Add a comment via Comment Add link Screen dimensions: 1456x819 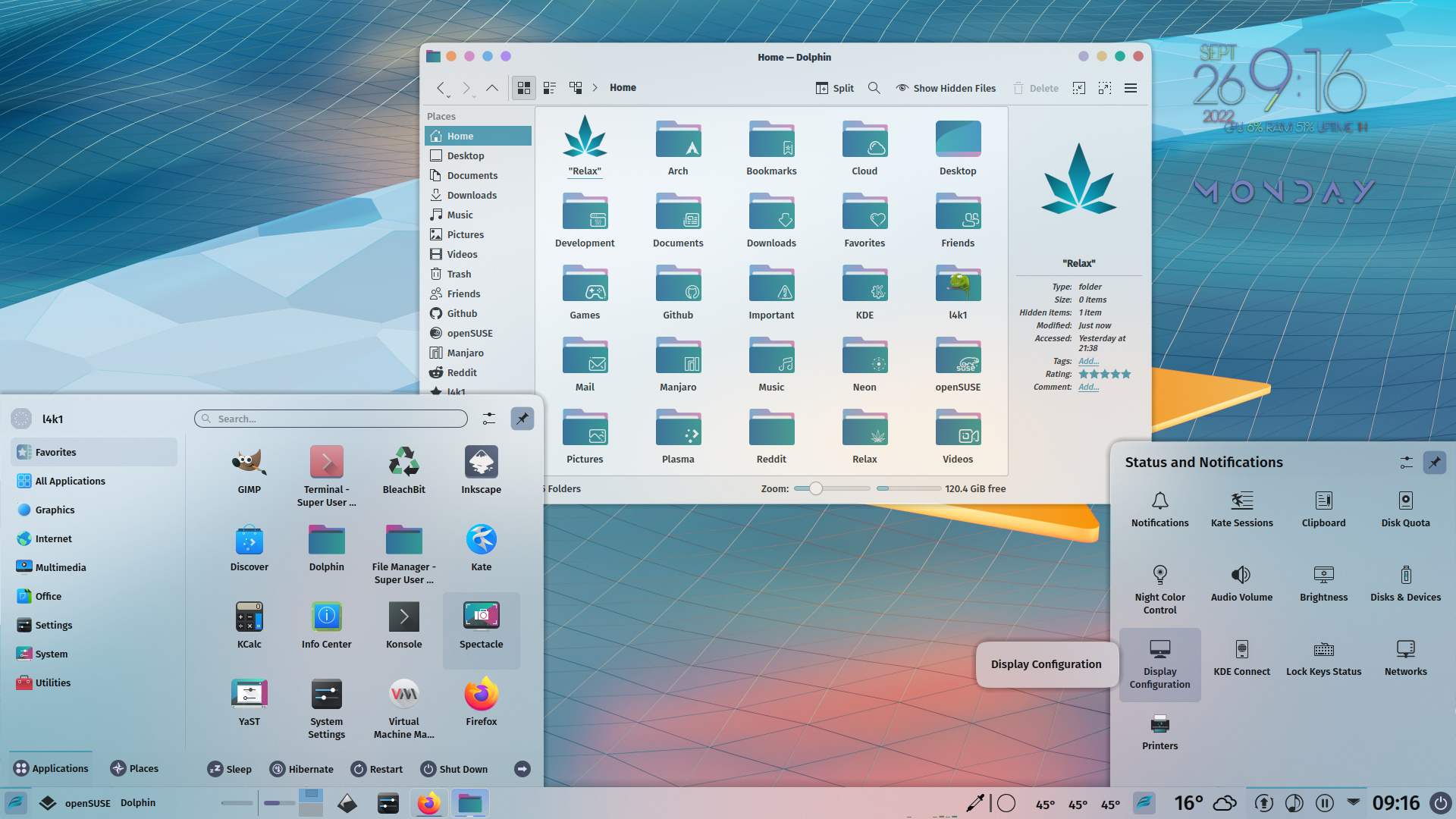(x=1088, y=387)
